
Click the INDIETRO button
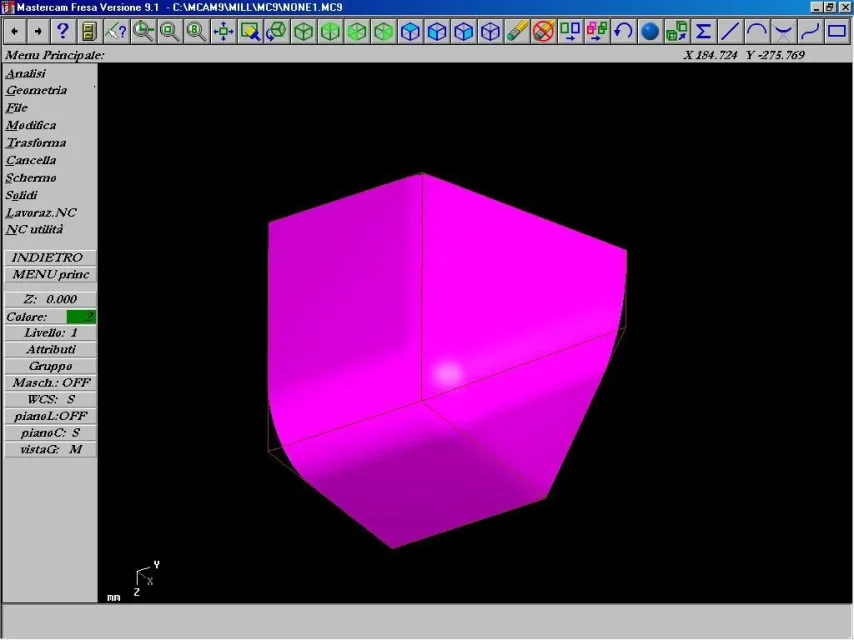coord(50,257)
